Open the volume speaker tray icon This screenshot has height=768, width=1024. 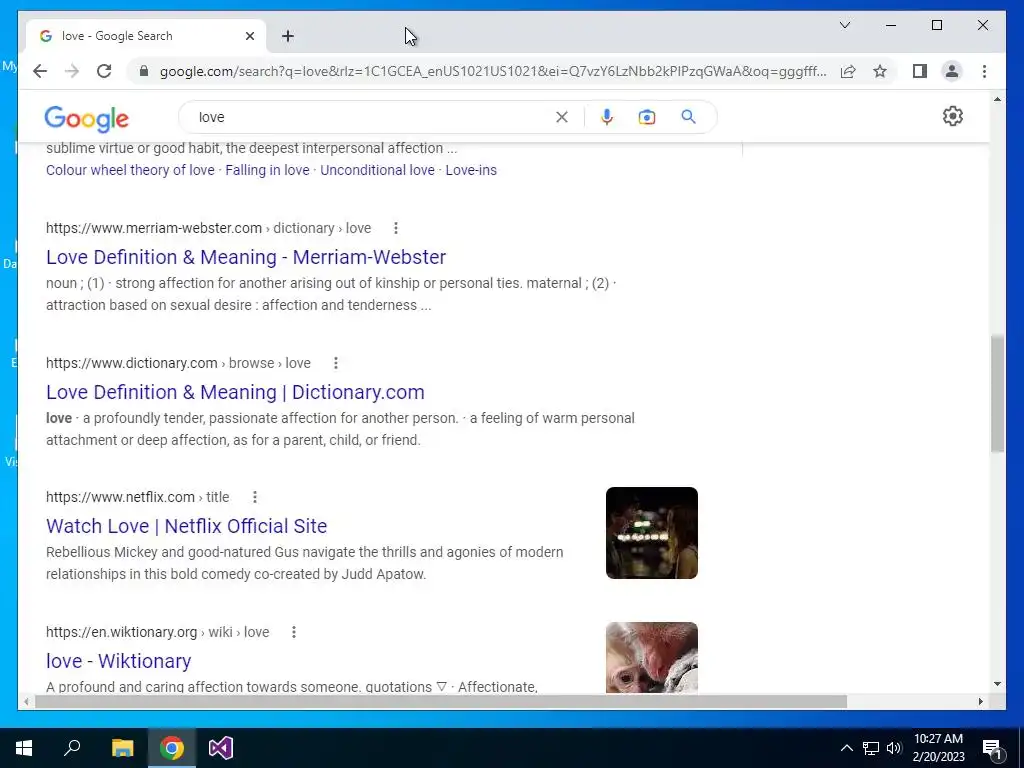(894, 748)
